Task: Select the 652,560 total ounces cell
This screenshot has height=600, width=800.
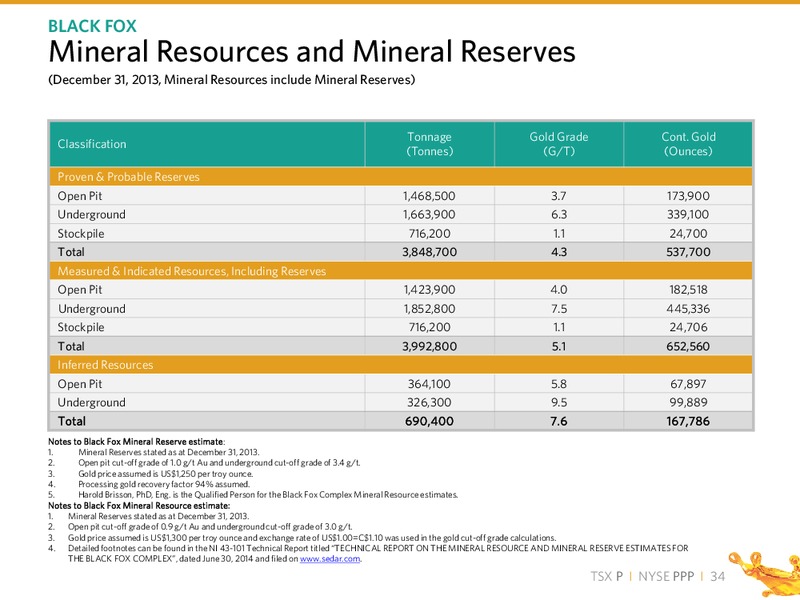Action: coord(688,346)
